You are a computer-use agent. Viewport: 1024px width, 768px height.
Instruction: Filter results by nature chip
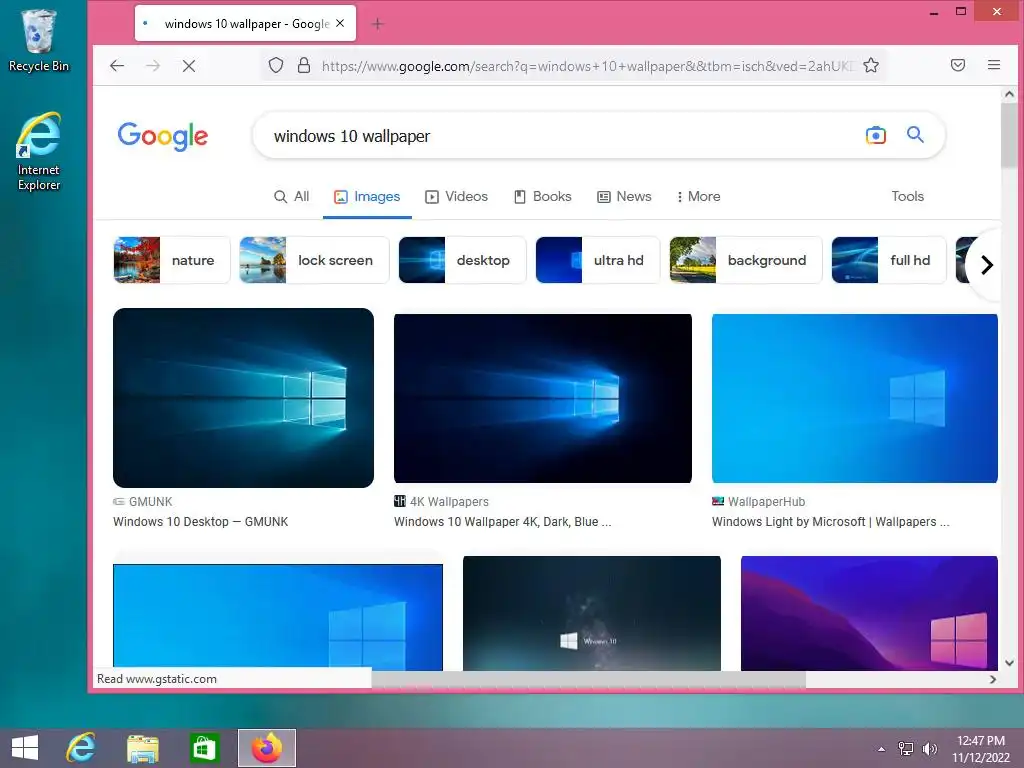pos(172,260)
